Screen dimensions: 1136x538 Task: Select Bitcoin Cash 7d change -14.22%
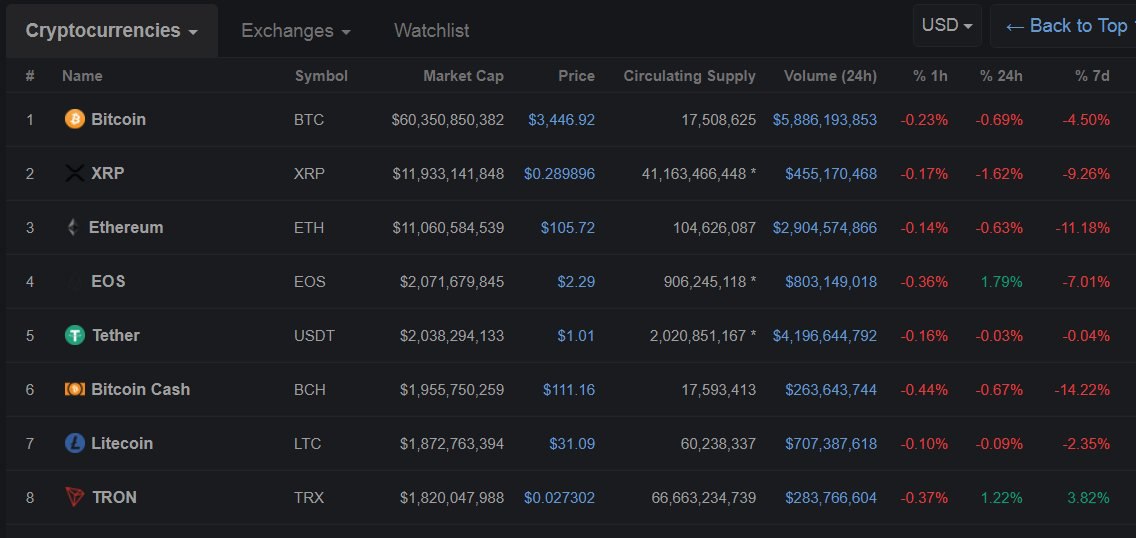click(x=1083, y=390)
